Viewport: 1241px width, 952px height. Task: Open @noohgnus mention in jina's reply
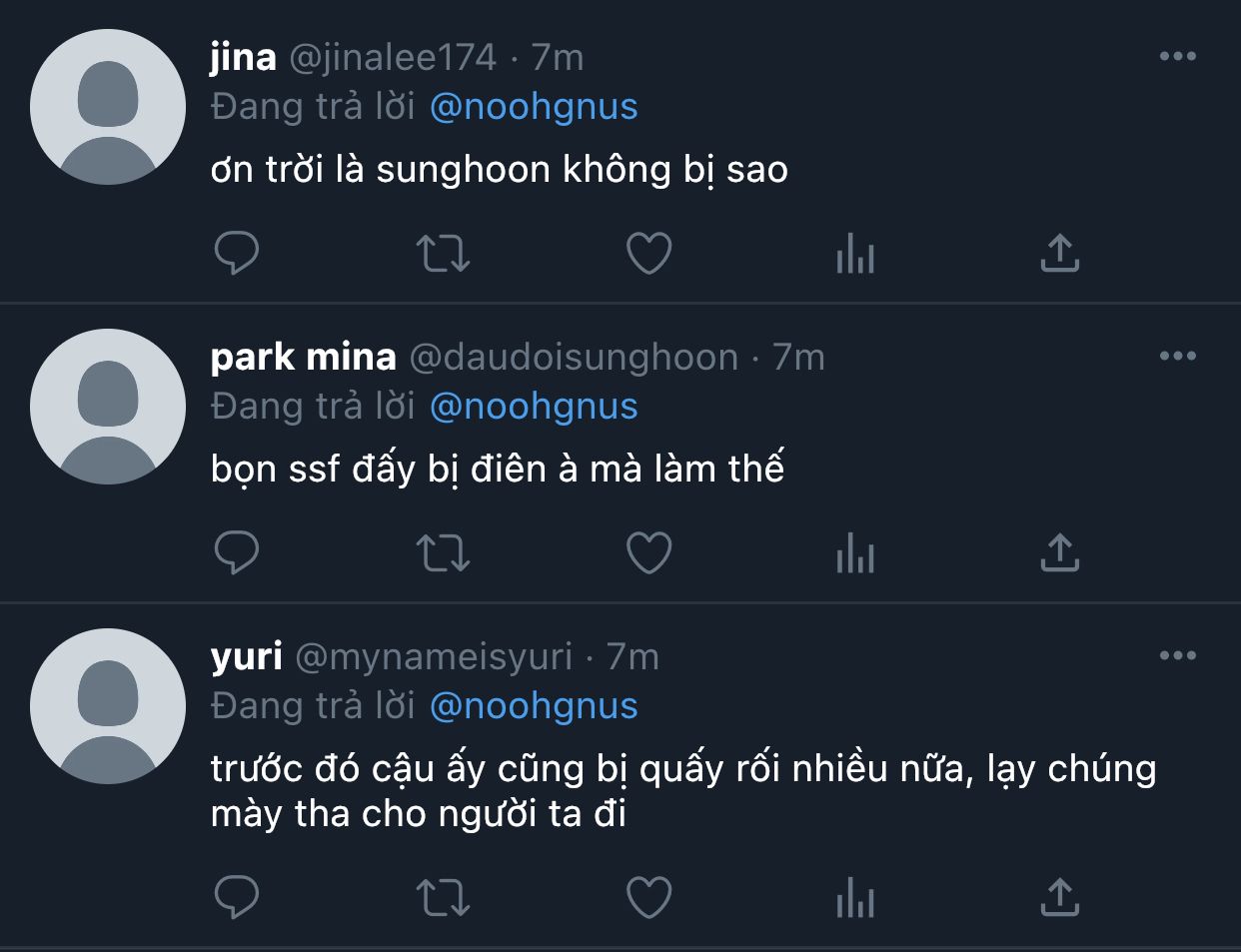(x=534, y=107)
